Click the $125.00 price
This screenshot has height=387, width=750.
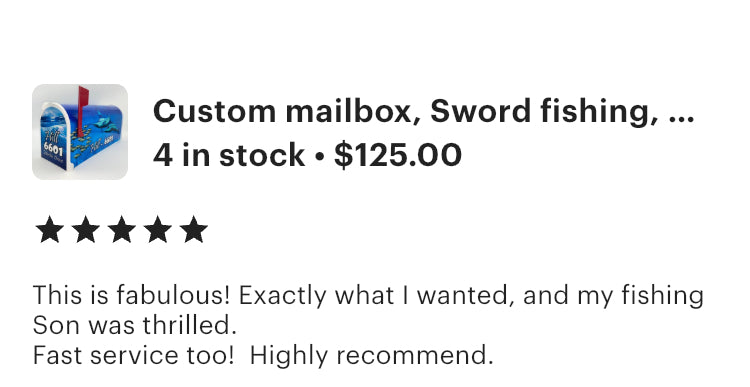click(x=397, y=155)
